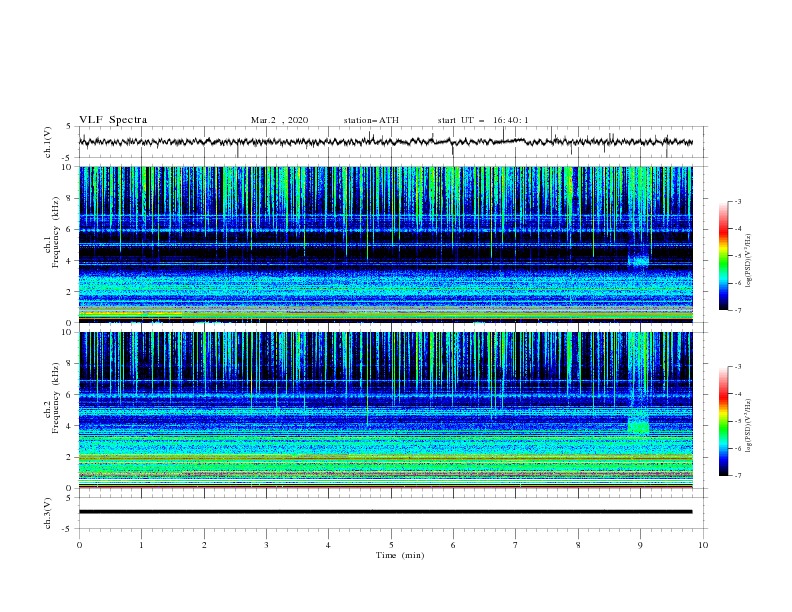Click the ch.2 spectrogram panel

[x=385, y=410]
